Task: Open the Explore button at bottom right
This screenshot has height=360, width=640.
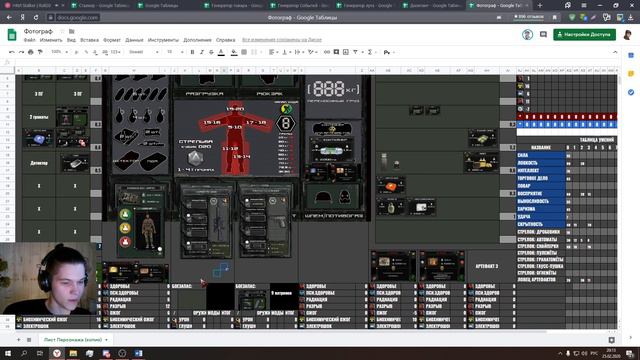Action: tap(611, 340)
